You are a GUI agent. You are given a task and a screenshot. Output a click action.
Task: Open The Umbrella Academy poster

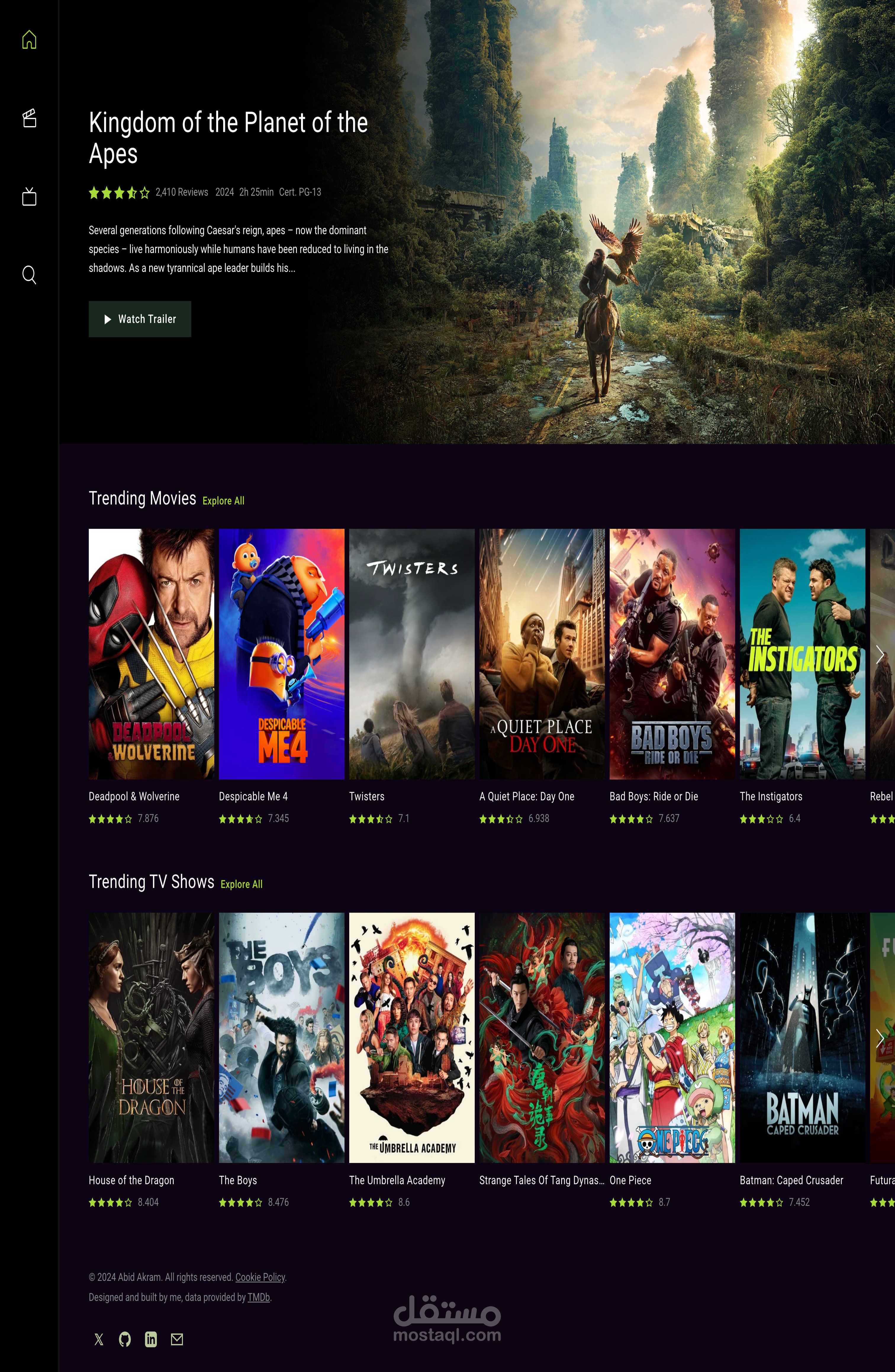(x=412, y=1037)
